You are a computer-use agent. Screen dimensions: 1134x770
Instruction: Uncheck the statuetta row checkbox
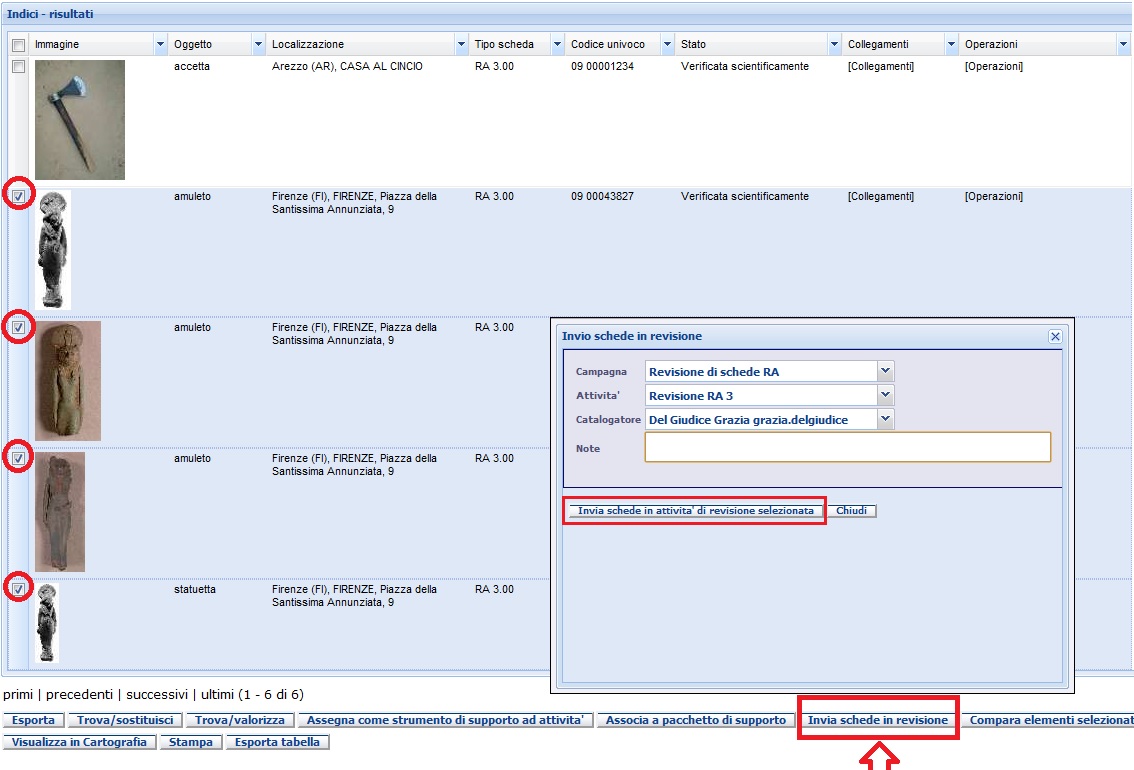pyautogui.click(x=18, y=589)
